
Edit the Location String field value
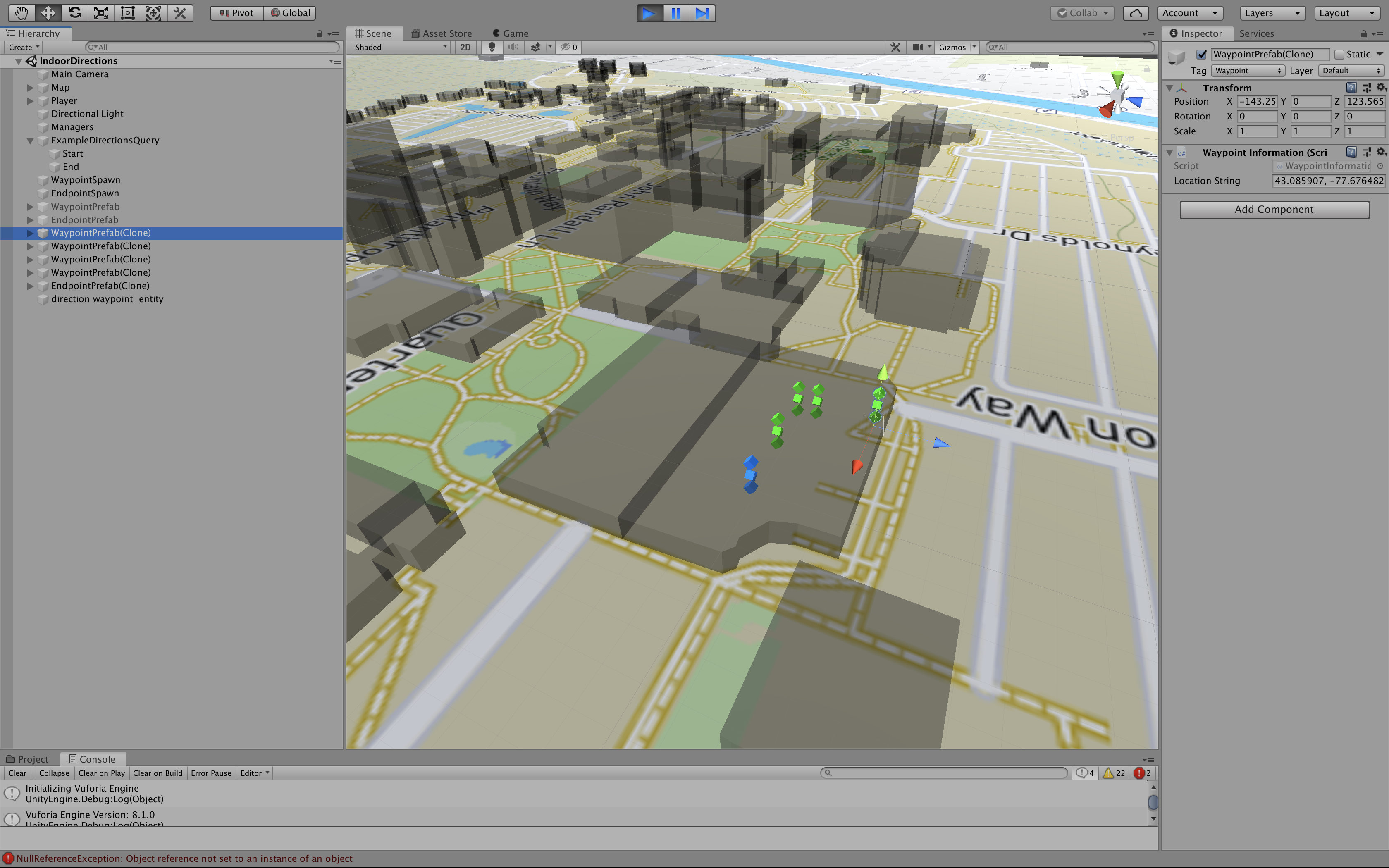(1329, 180)
